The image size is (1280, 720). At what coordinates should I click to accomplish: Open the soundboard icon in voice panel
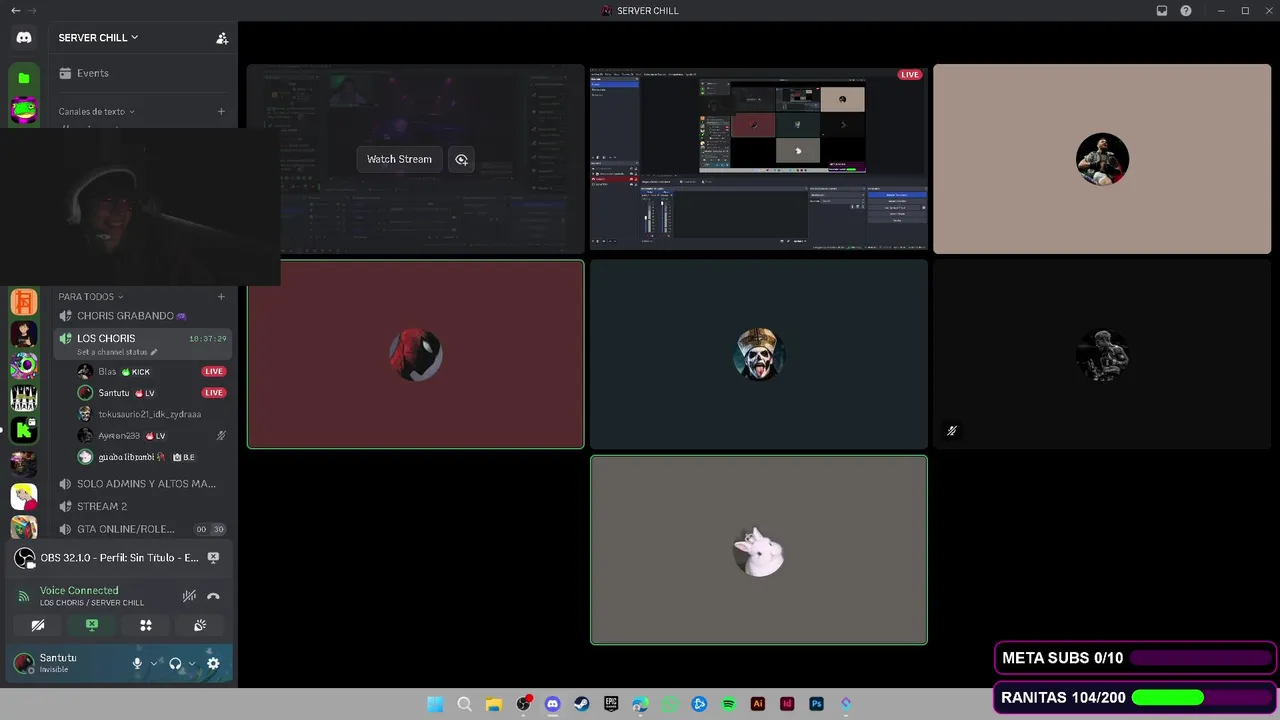[200, 625]
